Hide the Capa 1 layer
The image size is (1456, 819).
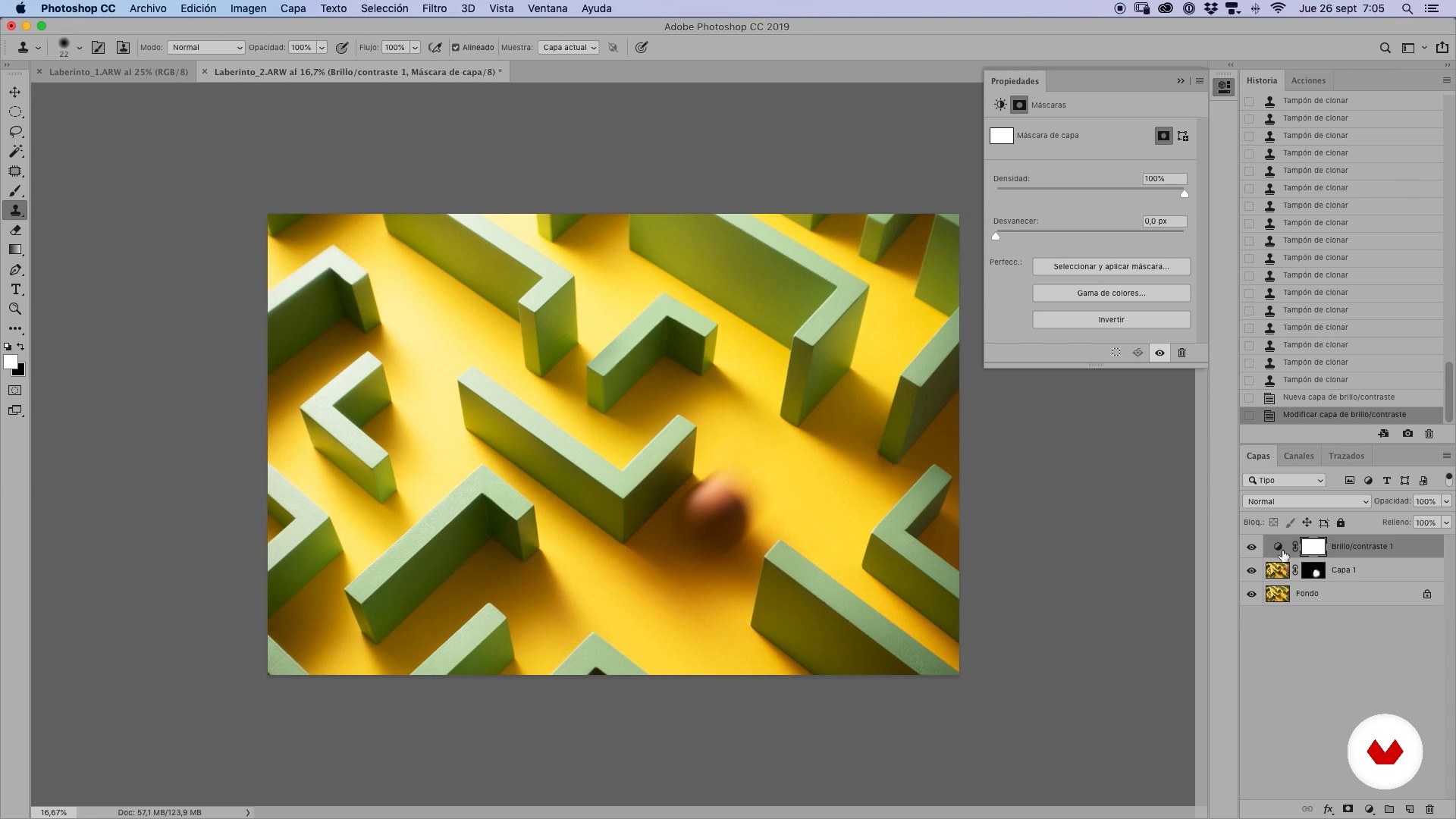point(1252,570)
